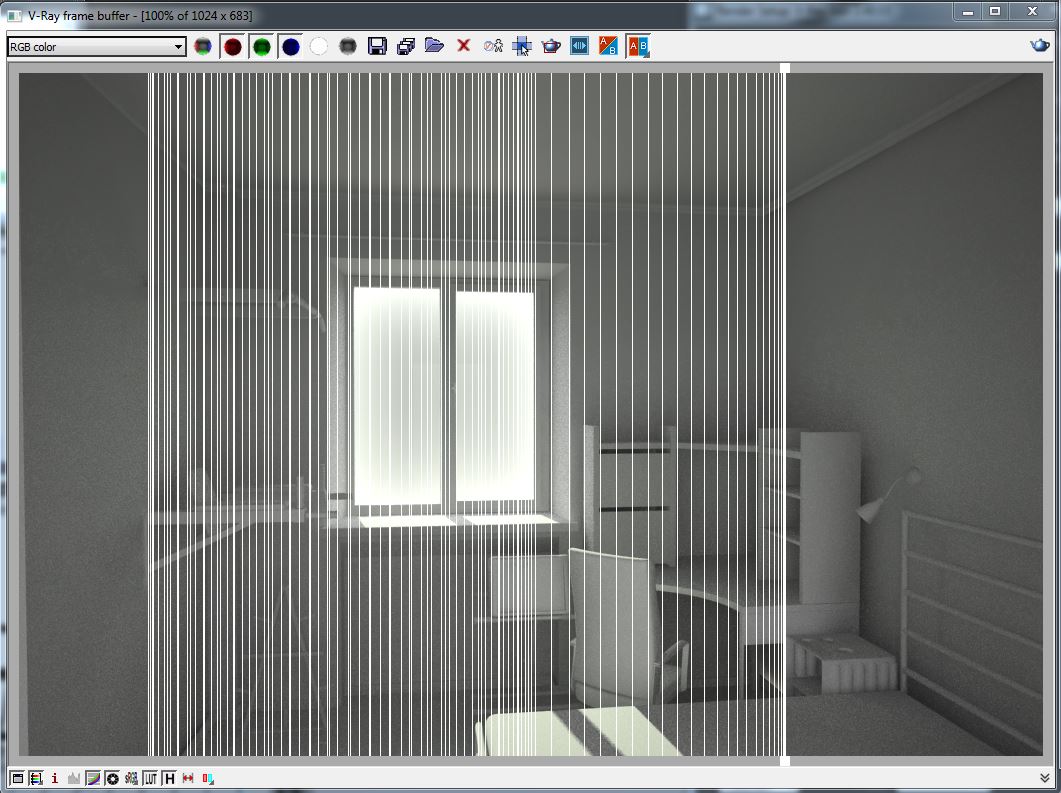
Task: Toggle the green channel button
Action: click(x=261, y=46)
